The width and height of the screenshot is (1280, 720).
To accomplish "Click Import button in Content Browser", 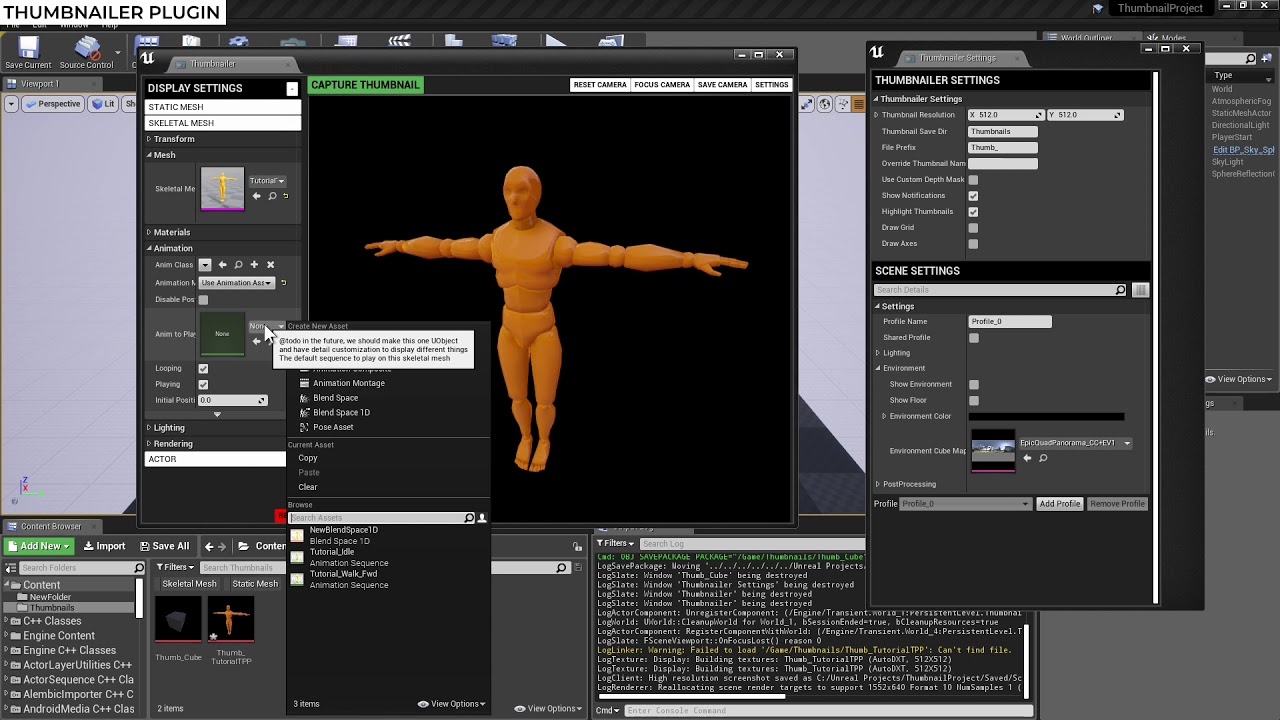I will point(104,546).
